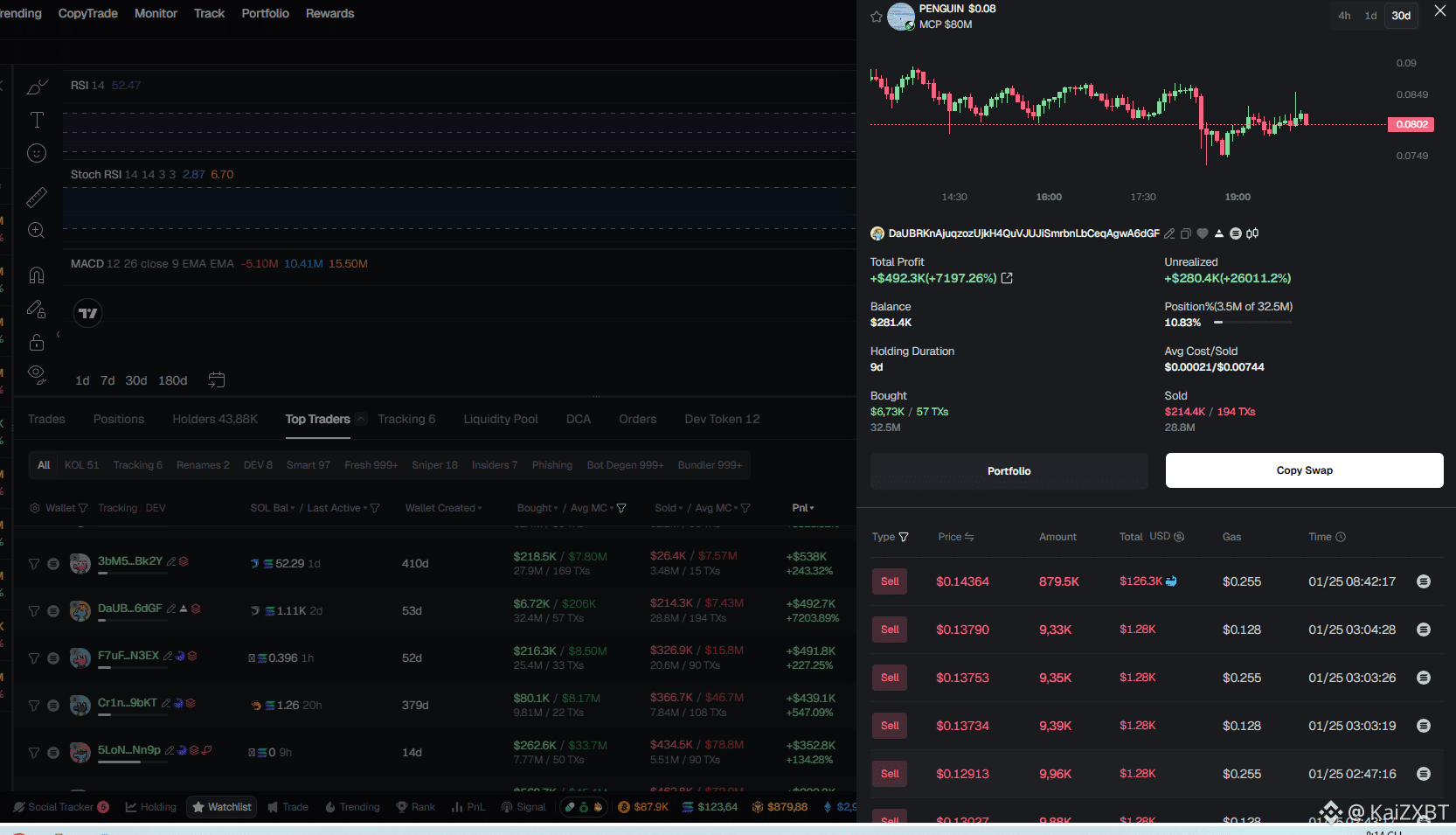Activate the zoom-in chart tool
This screenshot has width=1456, height=835.
pyautogui.click(x=37, y=231)
